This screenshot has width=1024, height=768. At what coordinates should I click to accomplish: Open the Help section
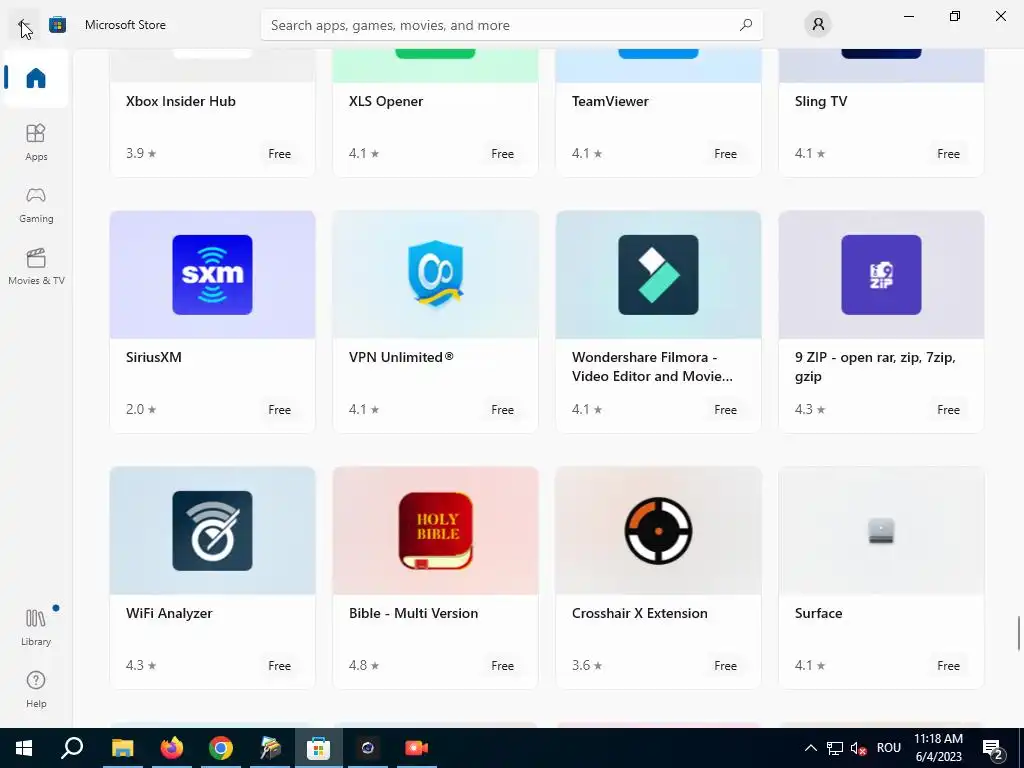pos(36,689)
